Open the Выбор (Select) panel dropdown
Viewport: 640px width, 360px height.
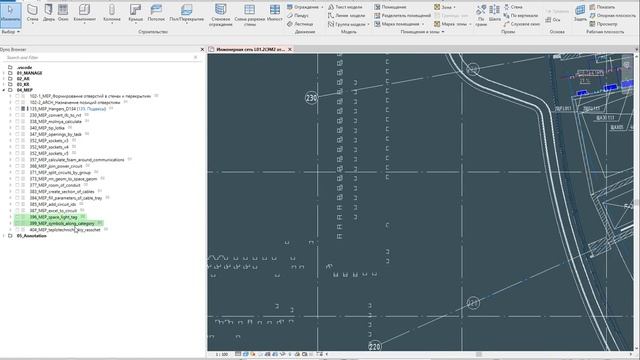click(10, 32)
